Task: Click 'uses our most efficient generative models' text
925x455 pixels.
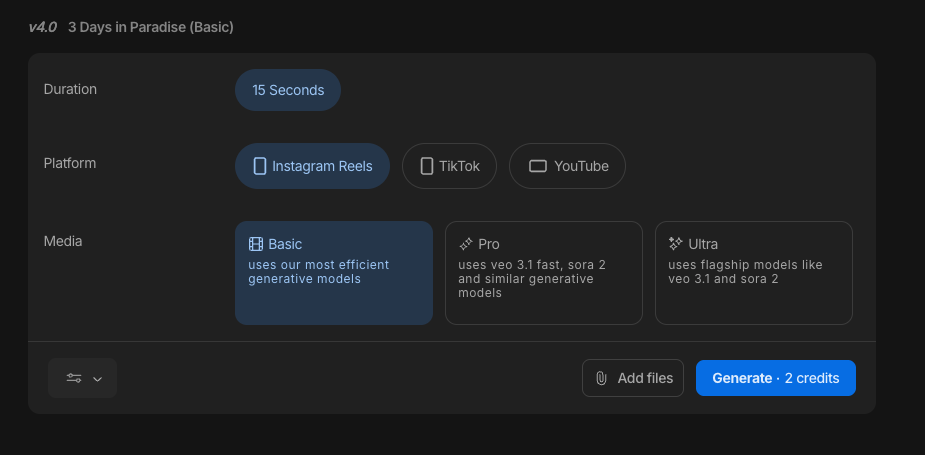Action: 319,271
